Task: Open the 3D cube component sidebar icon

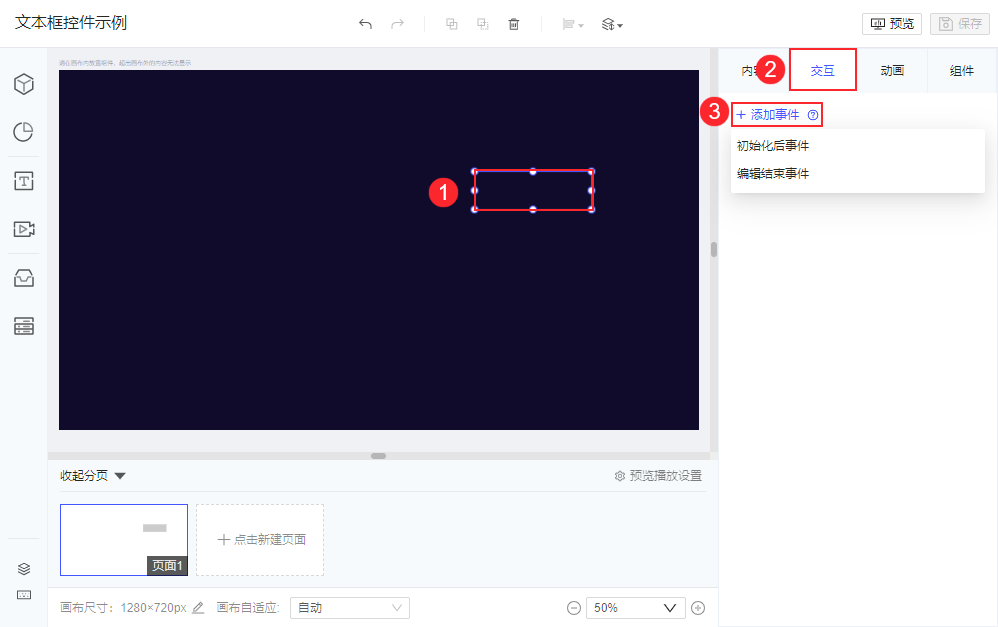Action: 24,84
